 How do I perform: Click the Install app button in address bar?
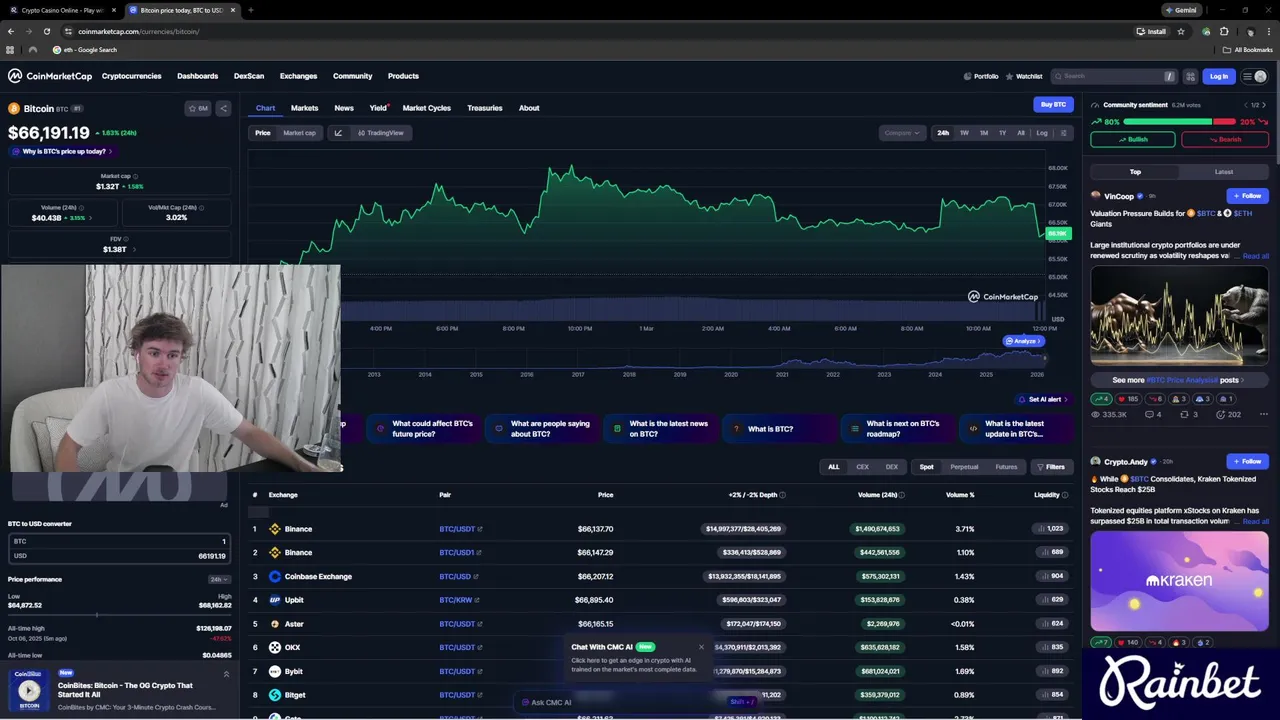1151,31
